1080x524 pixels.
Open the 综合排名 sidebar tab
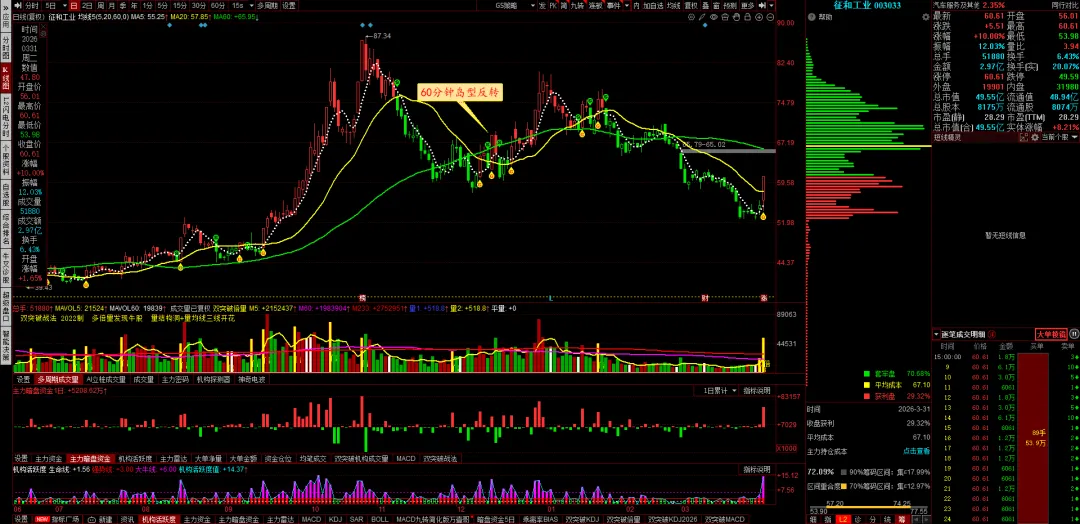click(5, 229)
